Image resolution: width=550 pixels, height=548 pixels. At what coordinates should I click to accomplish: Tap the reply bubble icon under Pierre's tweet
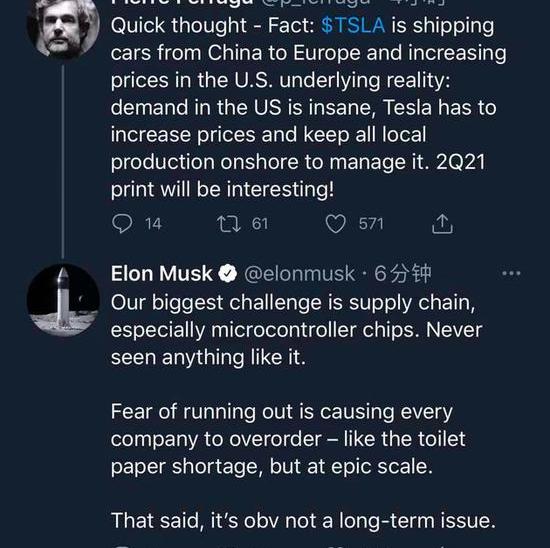pyautogui.click(x=122, y=223)
